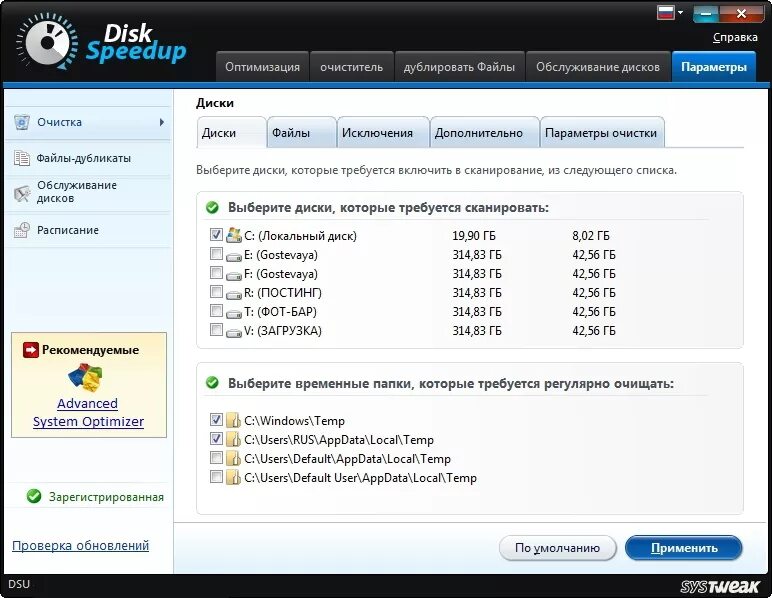Image resolution: width=772 pixels, height=598 pixels.
Task: Check the E: (Gostevaya) disk checkbox
Action: point(216,253)
